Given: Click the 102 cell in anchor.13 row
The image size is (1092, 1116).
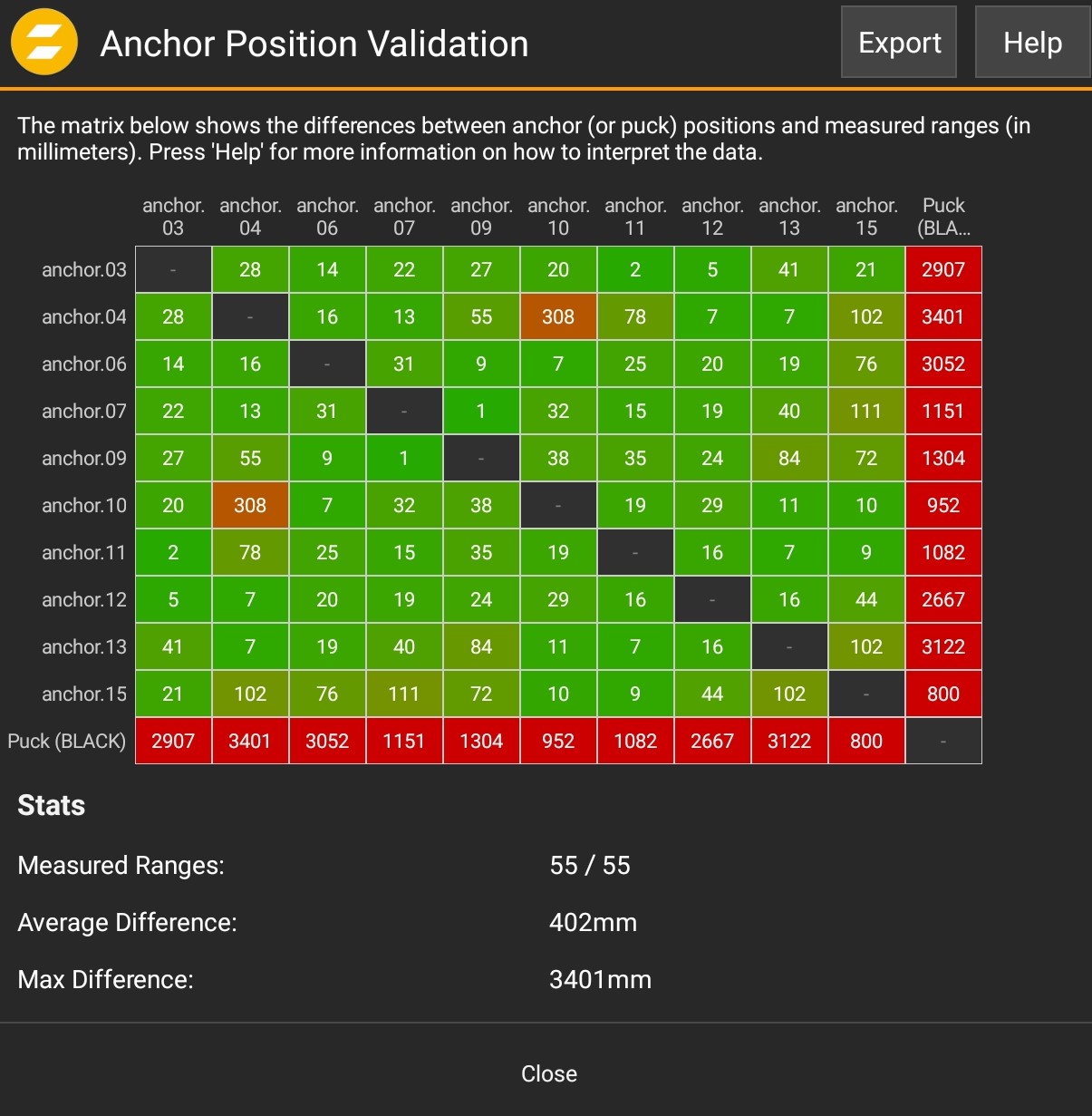Looking at the screenshot, I should [866, 646].
